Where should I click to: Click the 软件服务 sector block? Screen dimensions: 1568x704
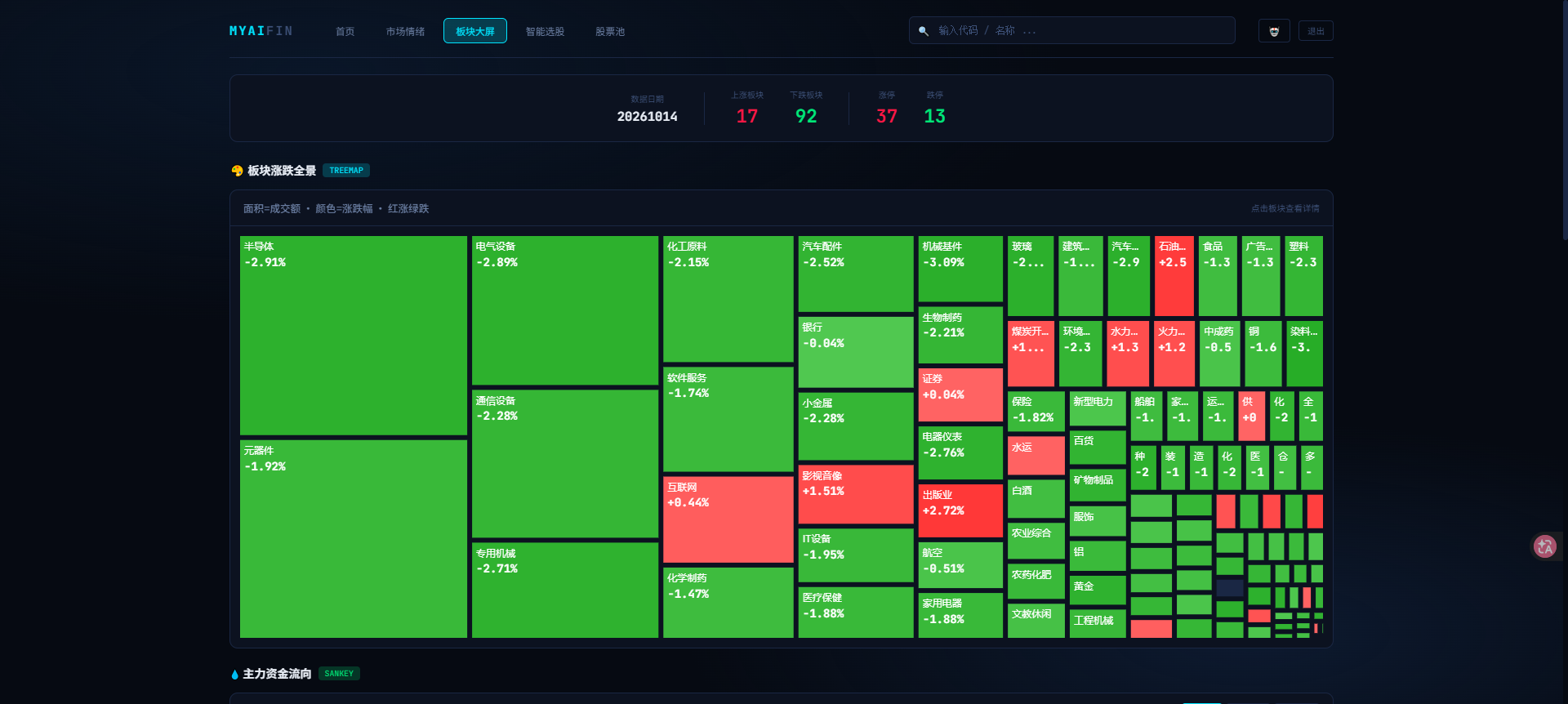pyautogui.click(x=728, y=419)
